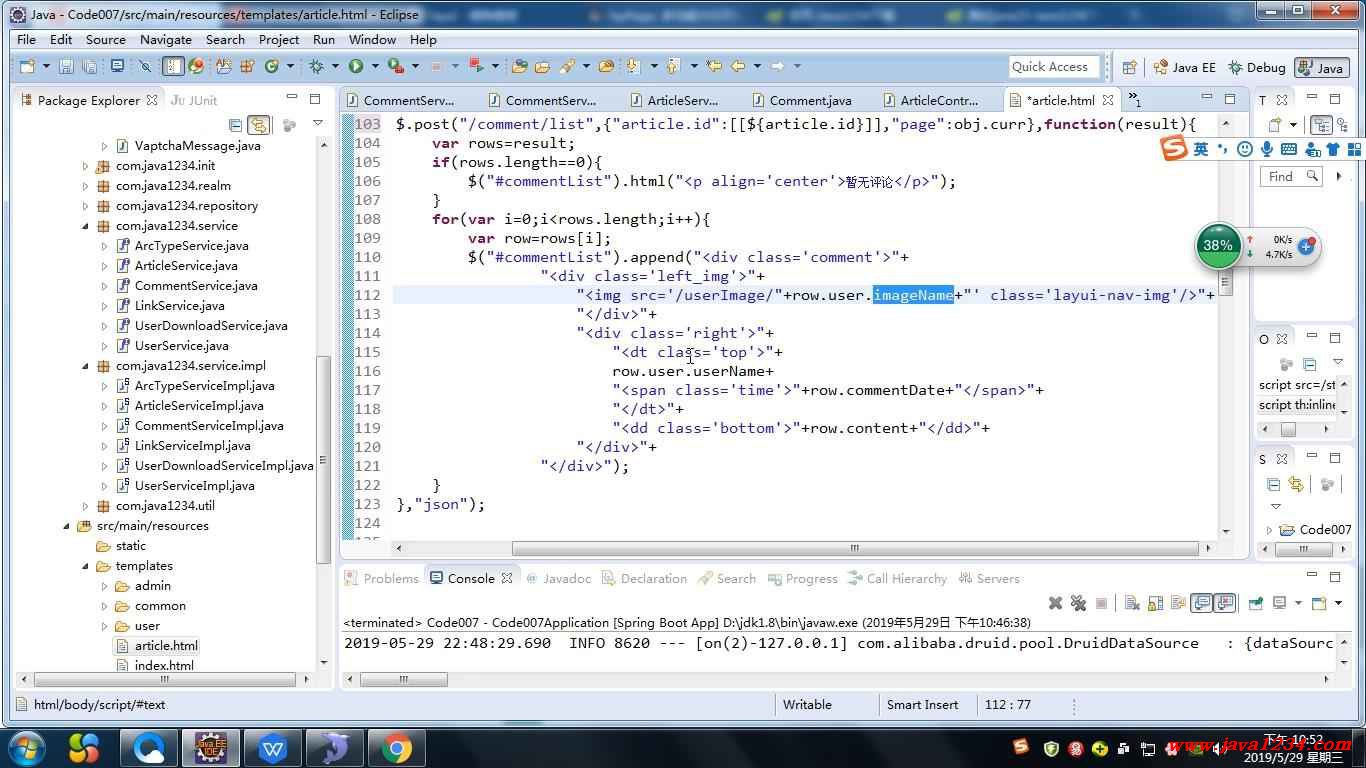Expand the Code007 project node

click(x=1269, y=530)
